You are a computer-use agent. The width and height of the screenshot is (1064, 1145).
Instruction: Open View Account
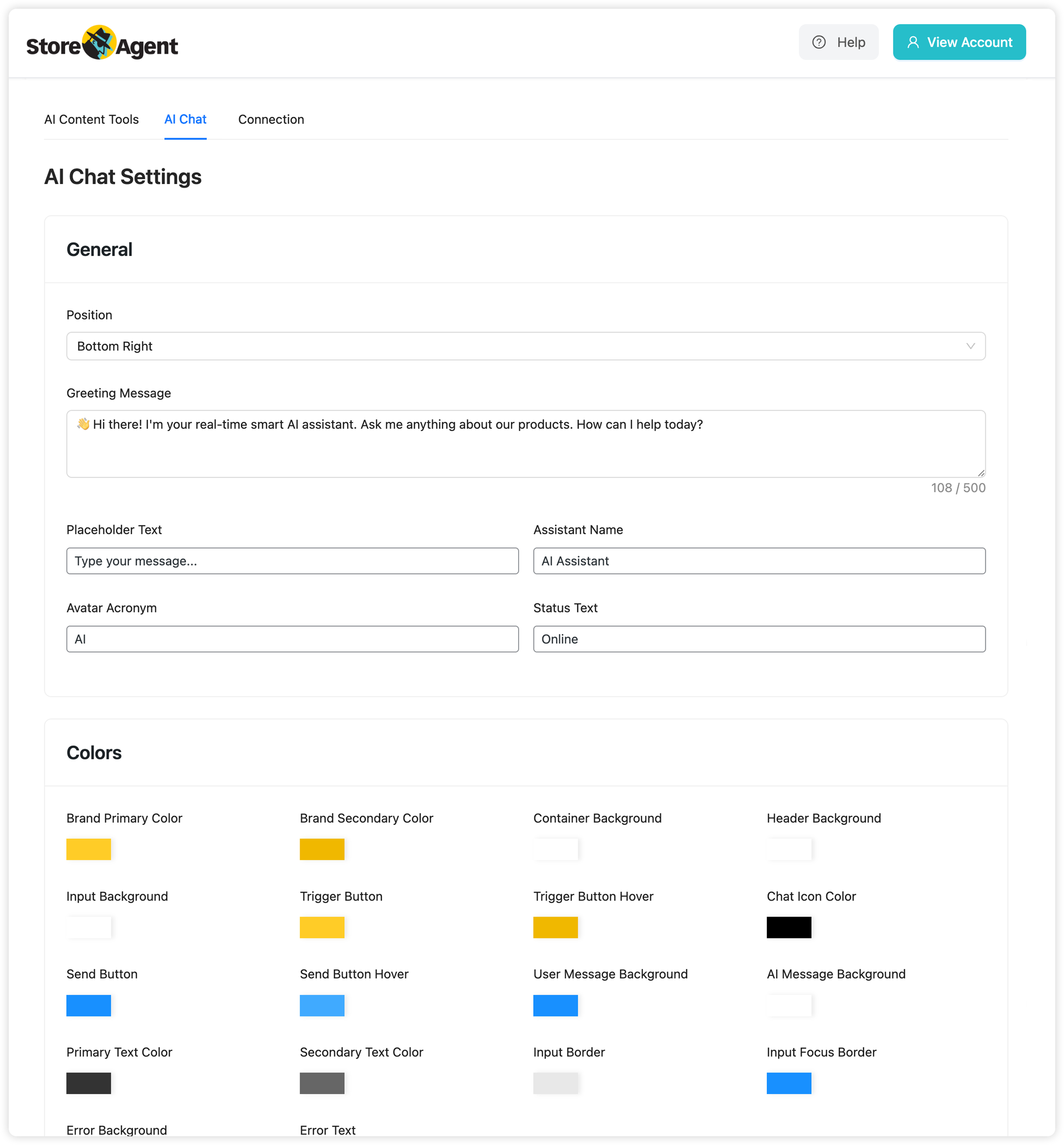tap(959, 42)
